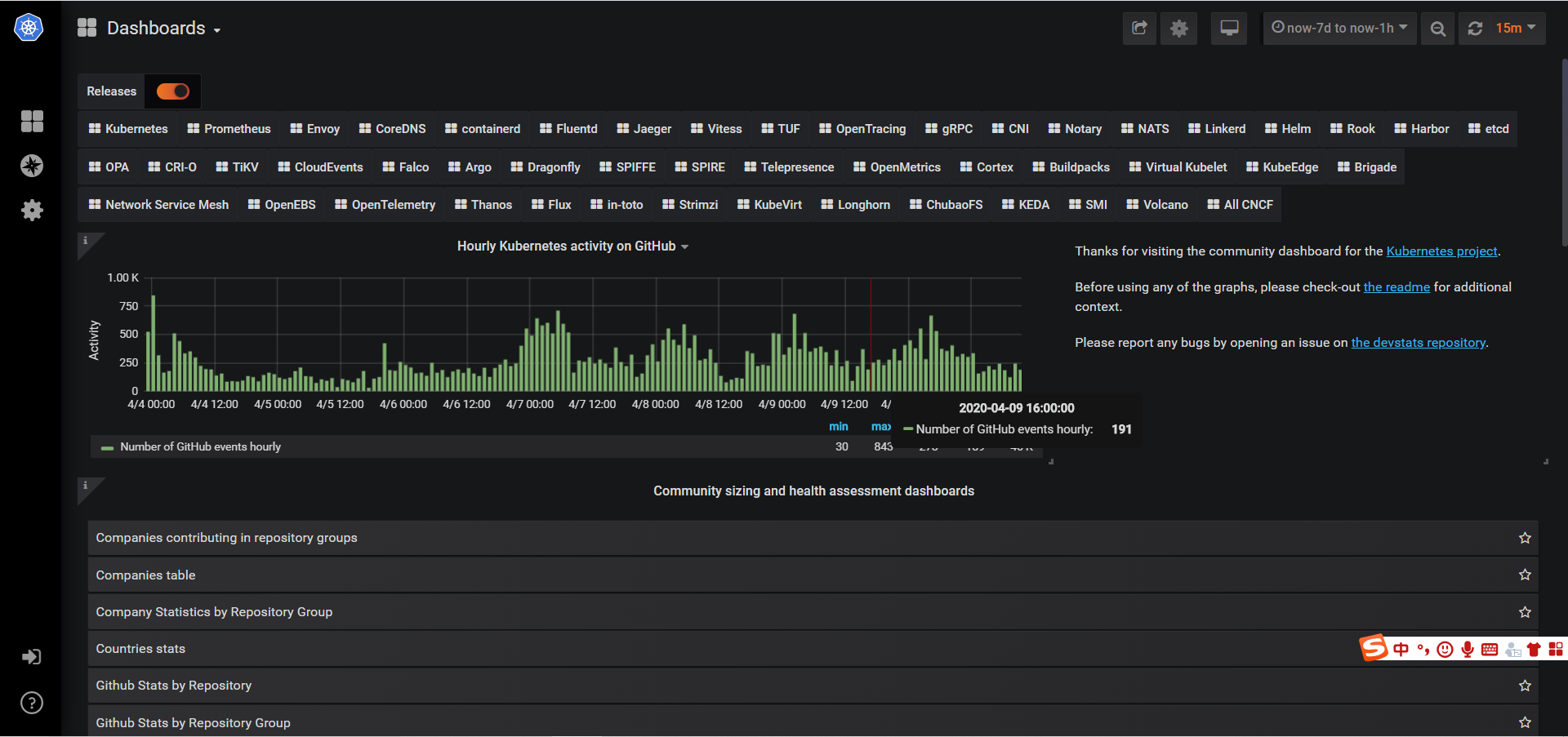Image resolution: width=1568 pixels, height=737 pixels.
Task: Cycle view mode monitor icon
Action: [x=1229, y=29]
